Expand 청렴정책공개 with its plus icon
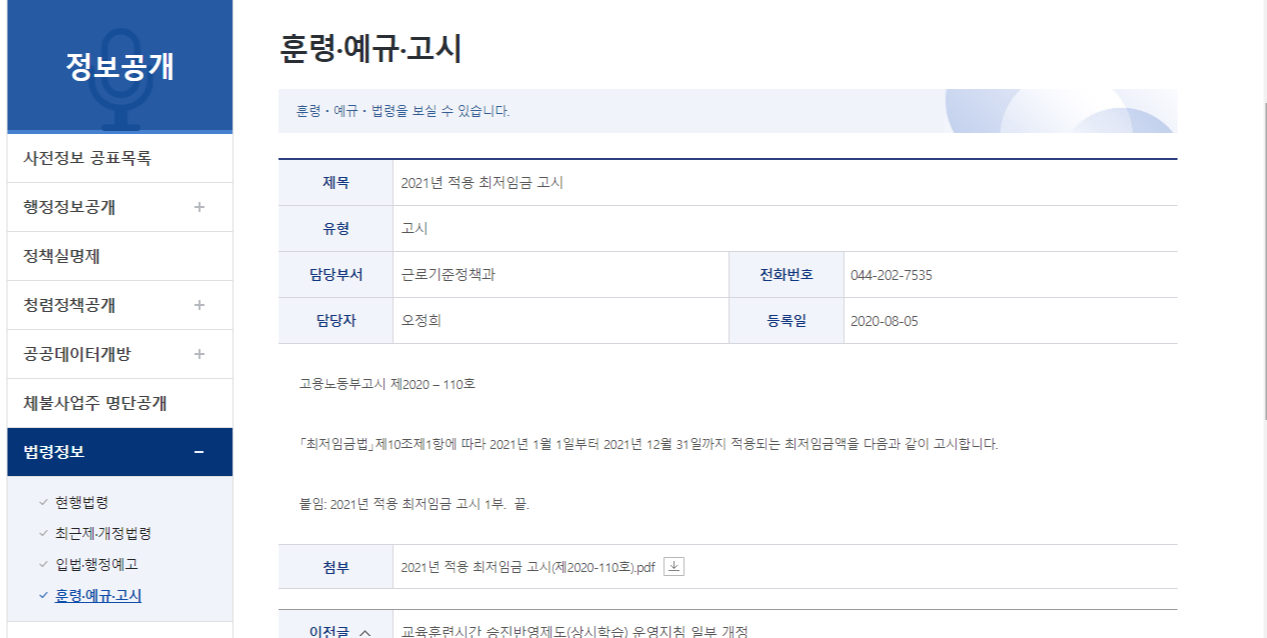Image resolution: width=1267 pixels, height=638 pixels. [199, 305]
